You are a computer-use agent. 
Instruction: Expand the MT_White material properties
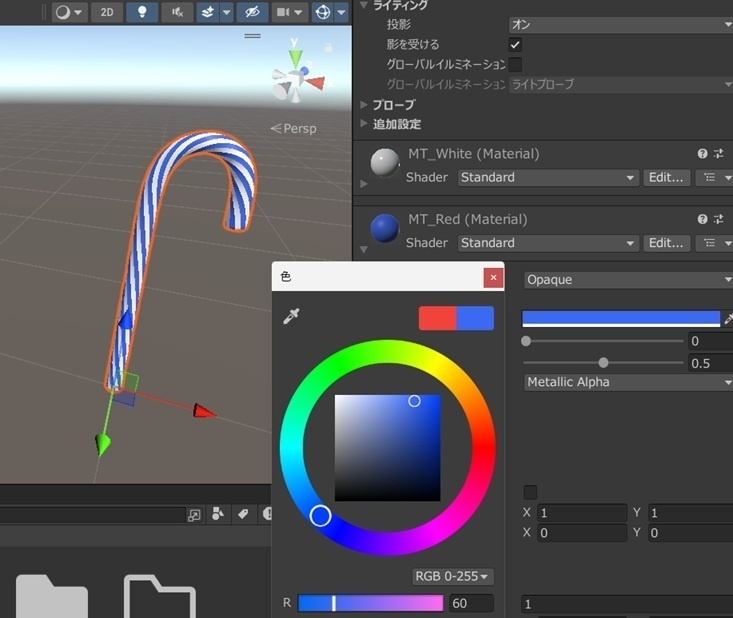[364, 184]
